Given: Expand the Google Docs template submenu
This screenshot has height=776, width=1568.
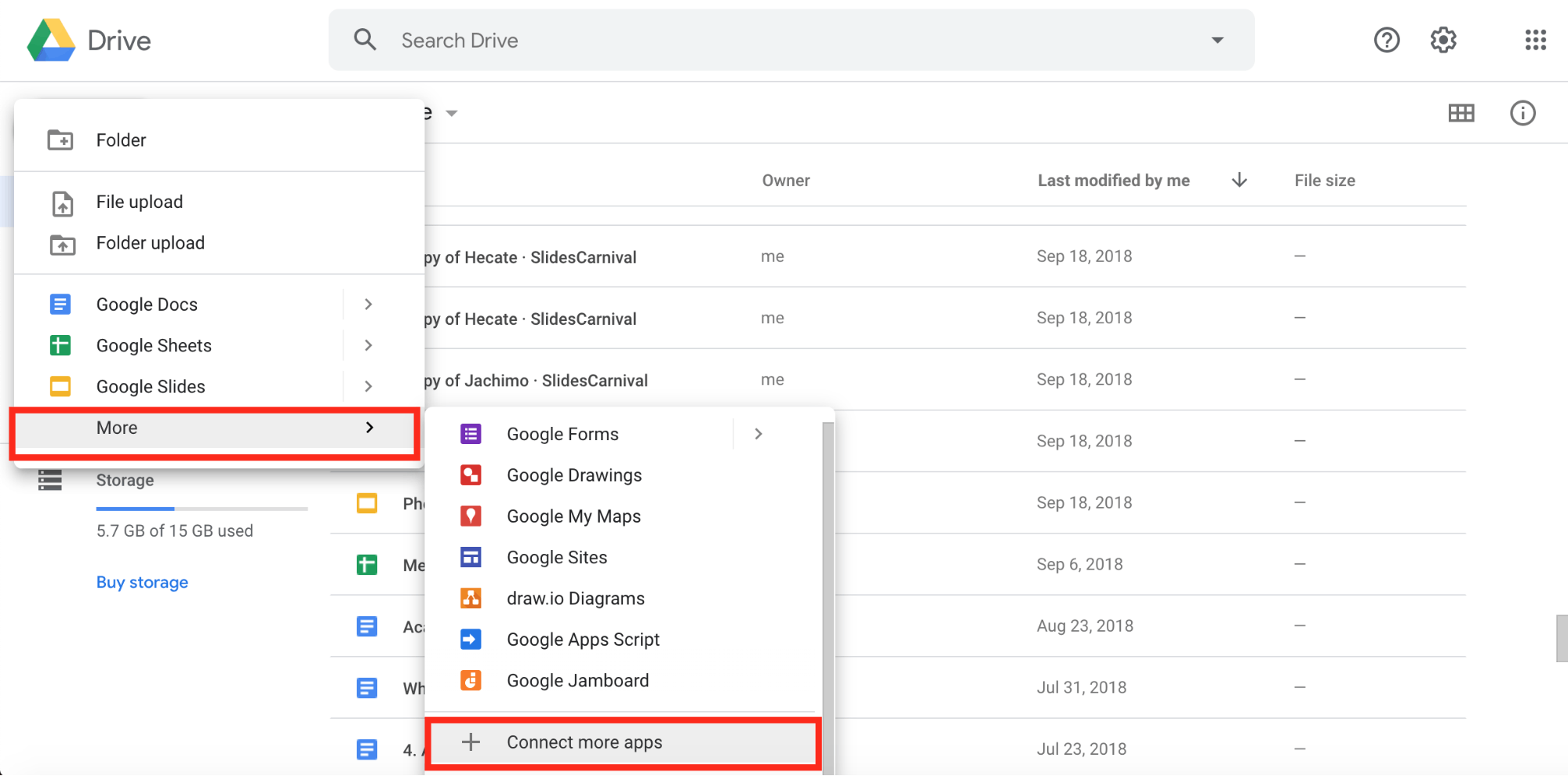Looking at the screenshot, I should tap(368, 304).
